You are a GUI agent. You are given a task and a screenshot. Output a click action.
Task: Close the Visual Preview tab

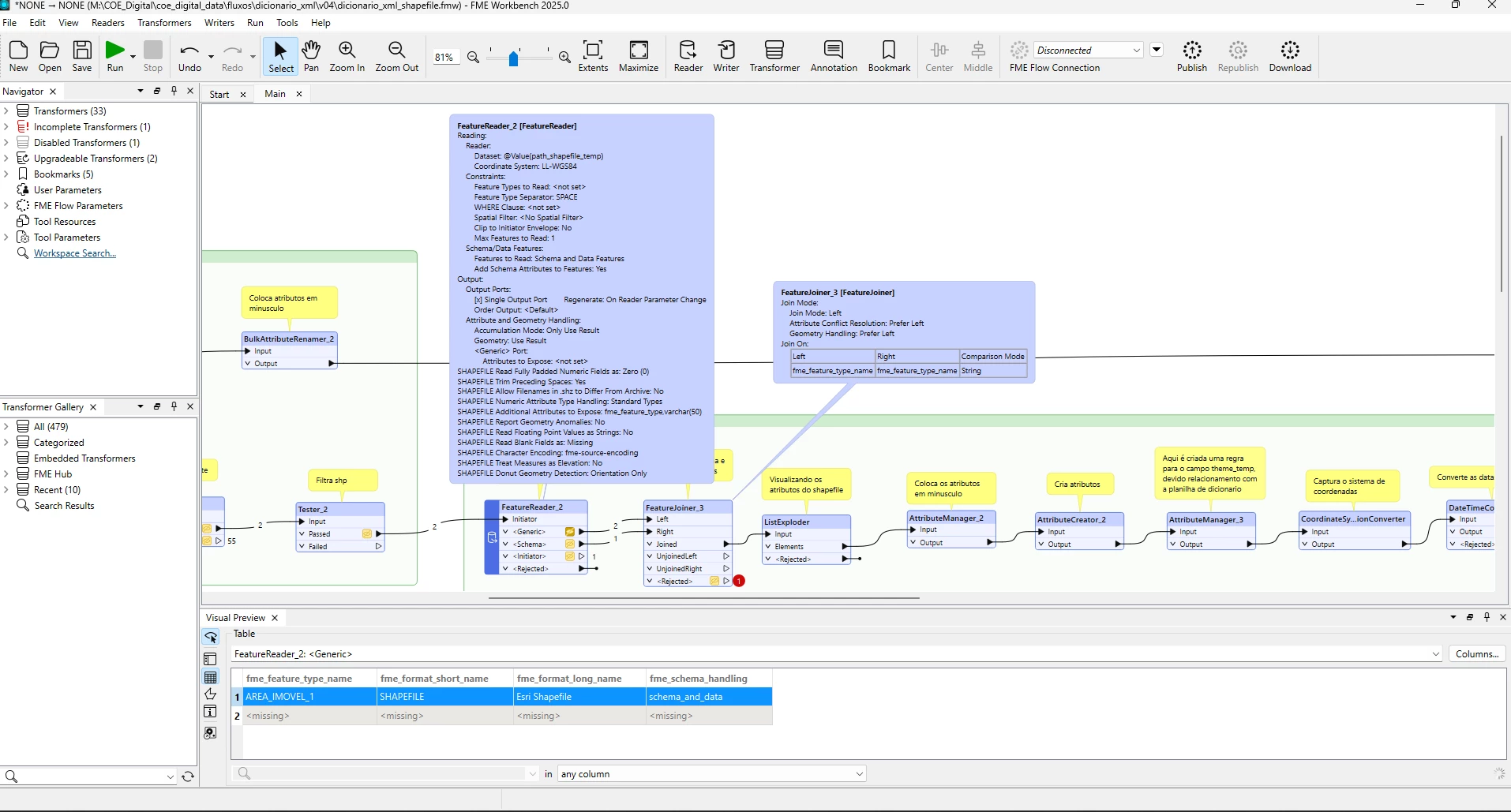[275, 618]
